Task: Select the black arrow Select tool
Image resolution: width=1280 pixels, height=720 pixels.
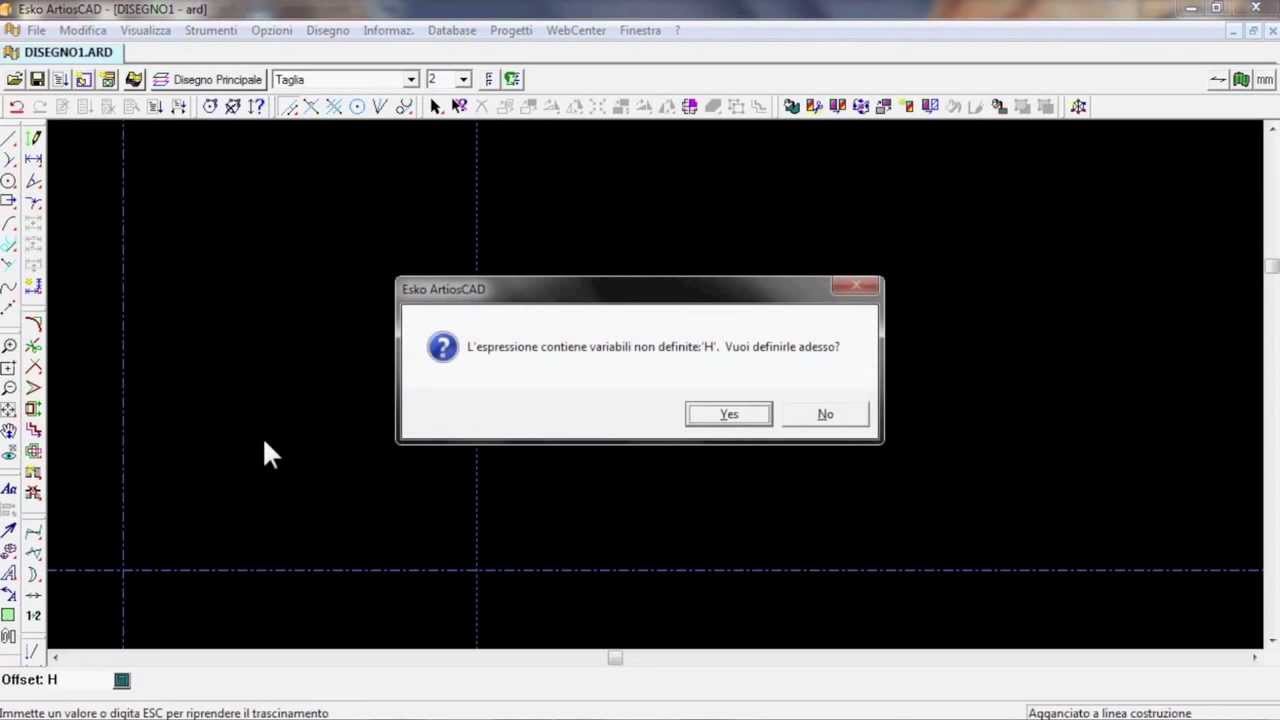Action: click(436, 107)
